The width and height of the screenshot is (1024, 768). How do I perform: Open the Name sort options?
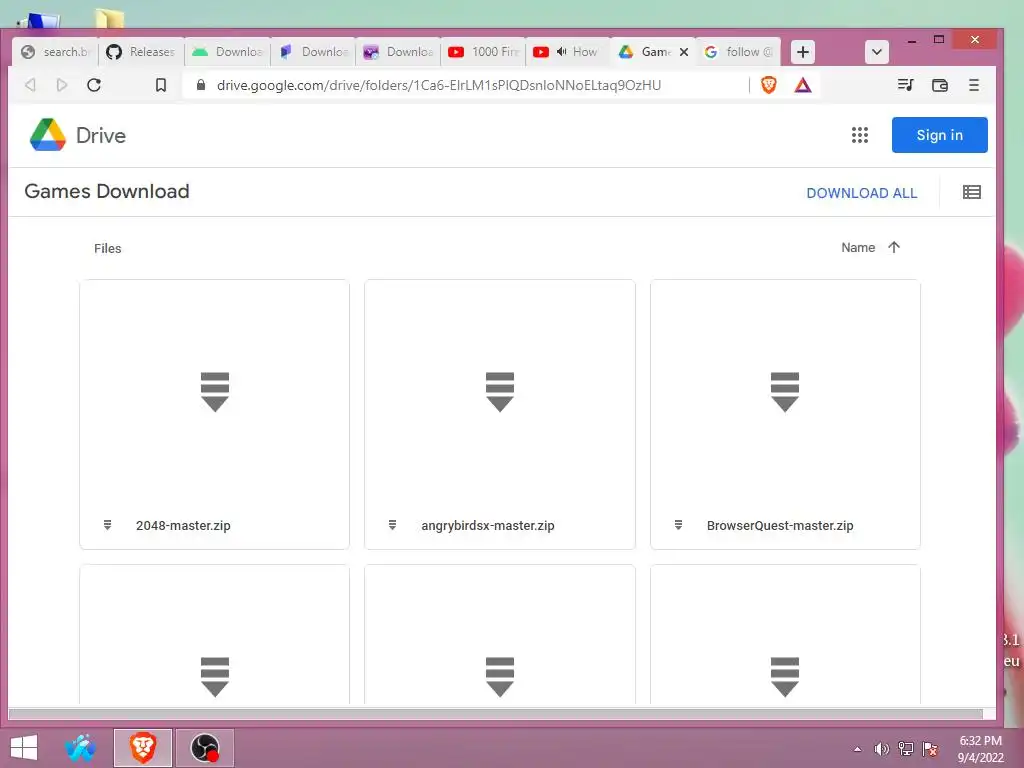[x=857, y=248]
